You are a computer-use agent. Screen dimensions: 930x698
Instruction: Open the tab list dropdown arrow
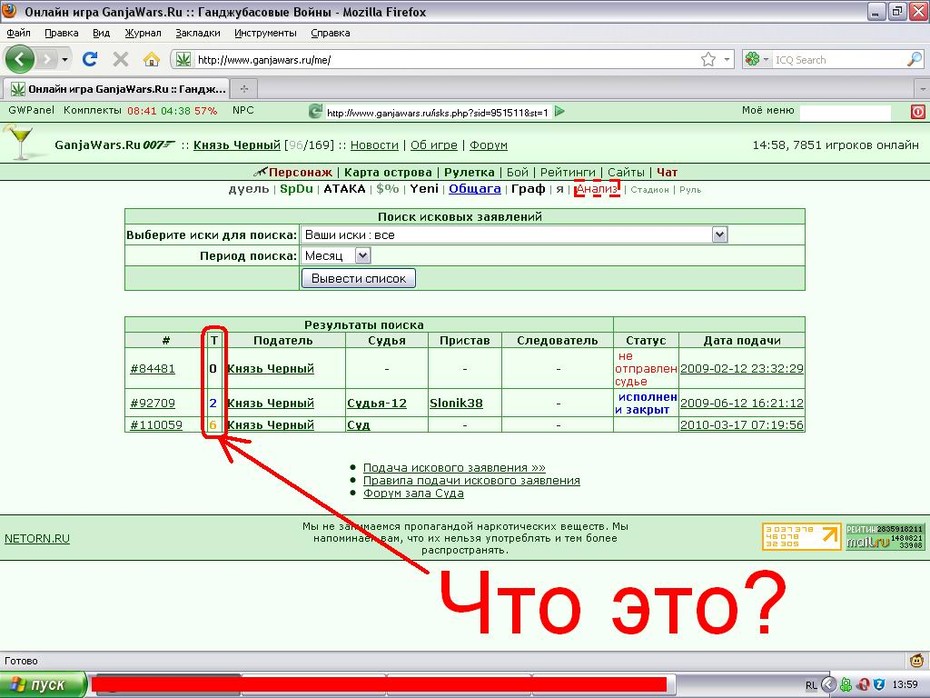922,89
